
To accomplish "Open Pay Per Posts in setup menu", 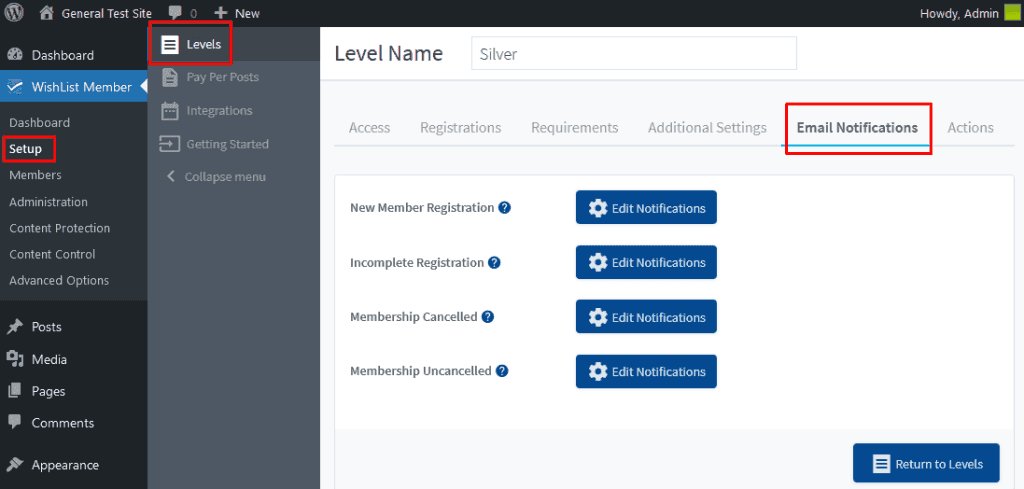I will 223,77.
